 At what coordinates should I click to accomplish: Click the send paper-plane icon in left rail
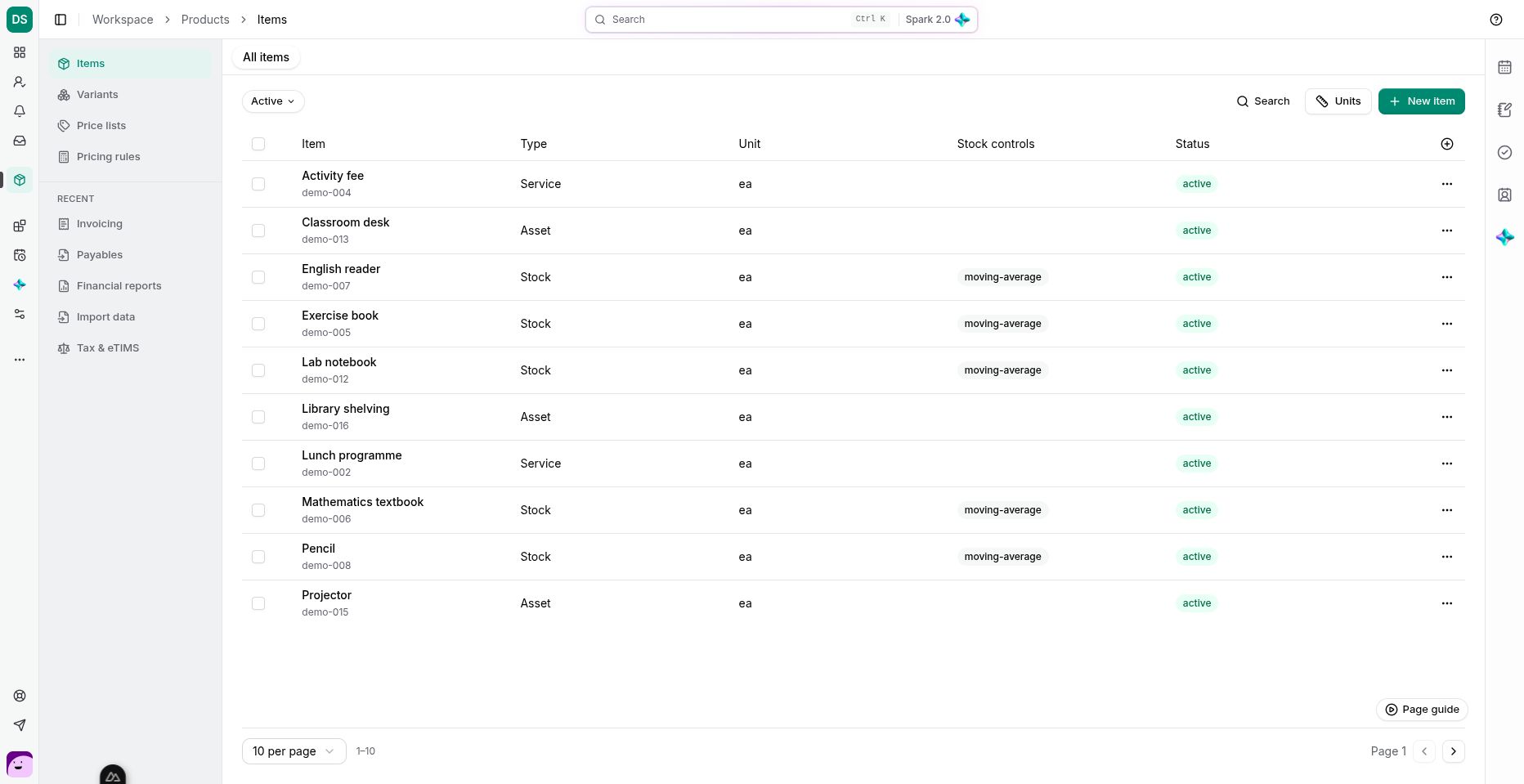coord(20,725)
